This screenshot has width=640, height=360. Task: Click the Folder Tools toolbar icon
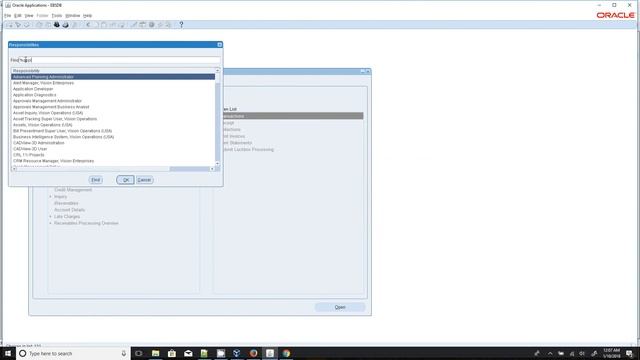[168, 25]
